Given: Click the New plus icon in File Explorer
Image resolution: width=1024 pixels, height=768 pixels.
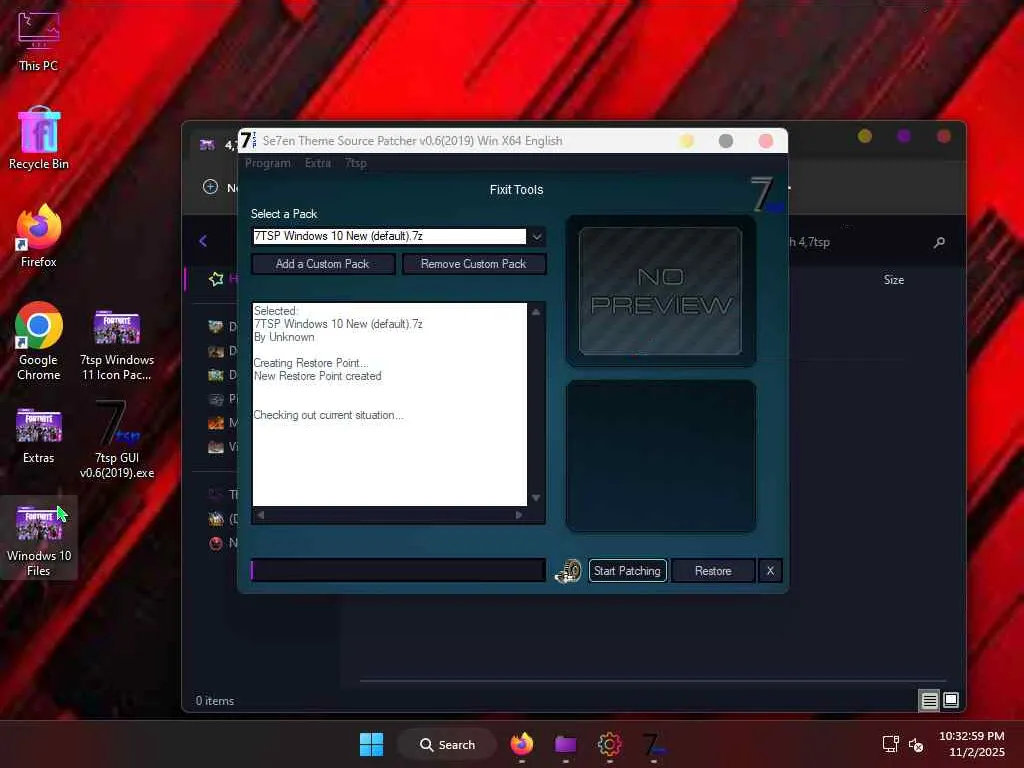Looking at the screenshot, I should [210, 187].
